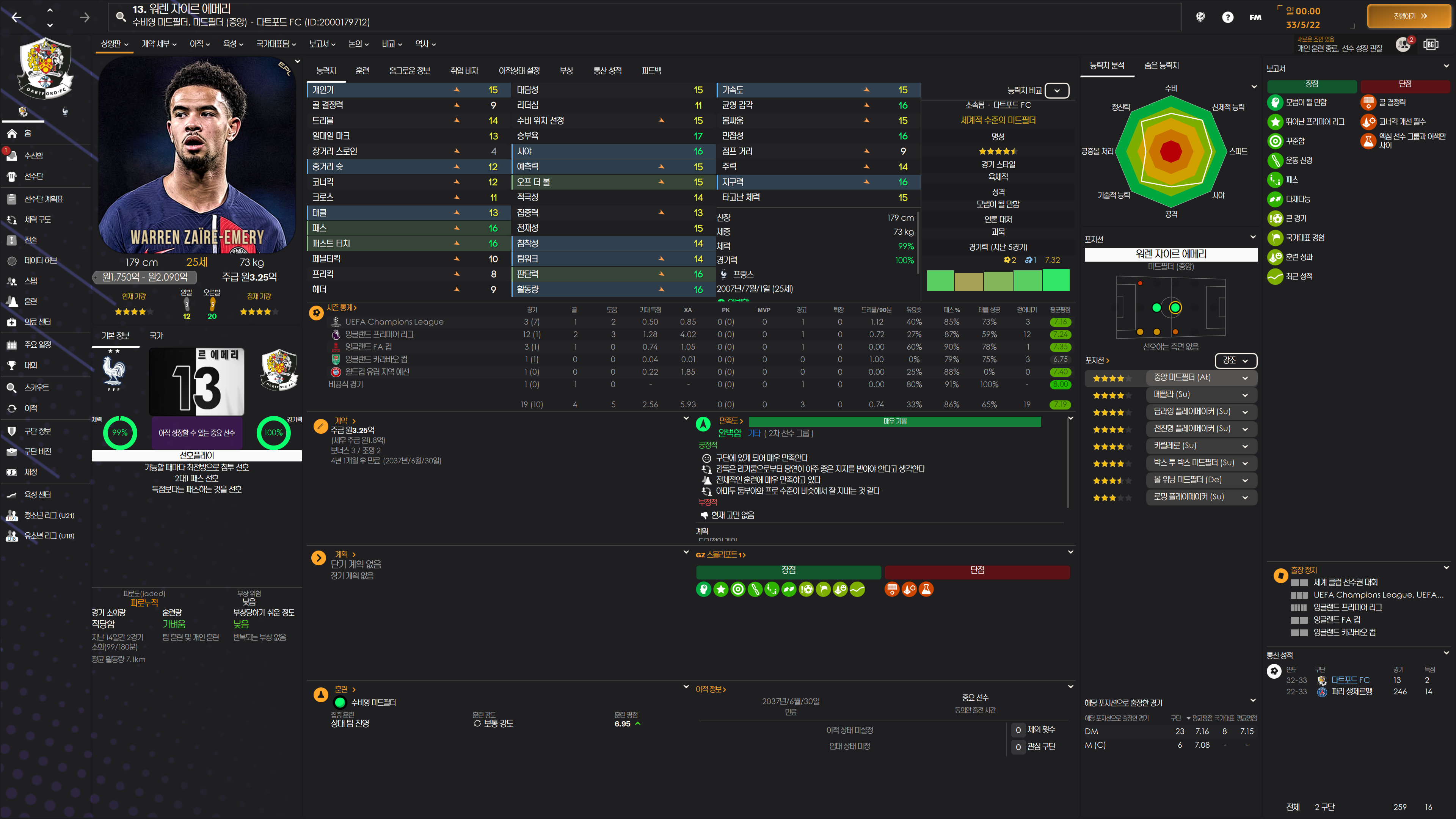The width and height of the screenshot is (1456, 819).
Task: Collapse the 출장 정지 panel chevron
Action: tap(1447, 568)
